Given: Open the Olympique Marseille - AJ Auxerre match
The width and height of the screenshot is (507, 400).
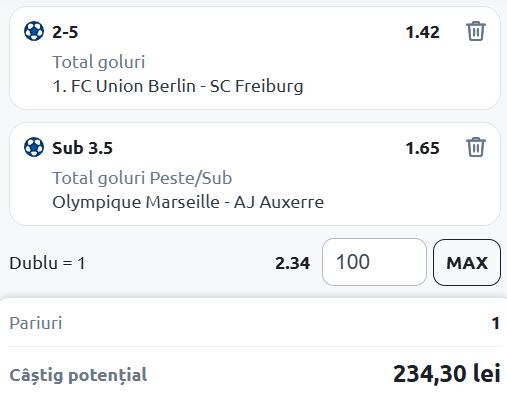Looking at the screenshot, I should (x=188, y=202).
